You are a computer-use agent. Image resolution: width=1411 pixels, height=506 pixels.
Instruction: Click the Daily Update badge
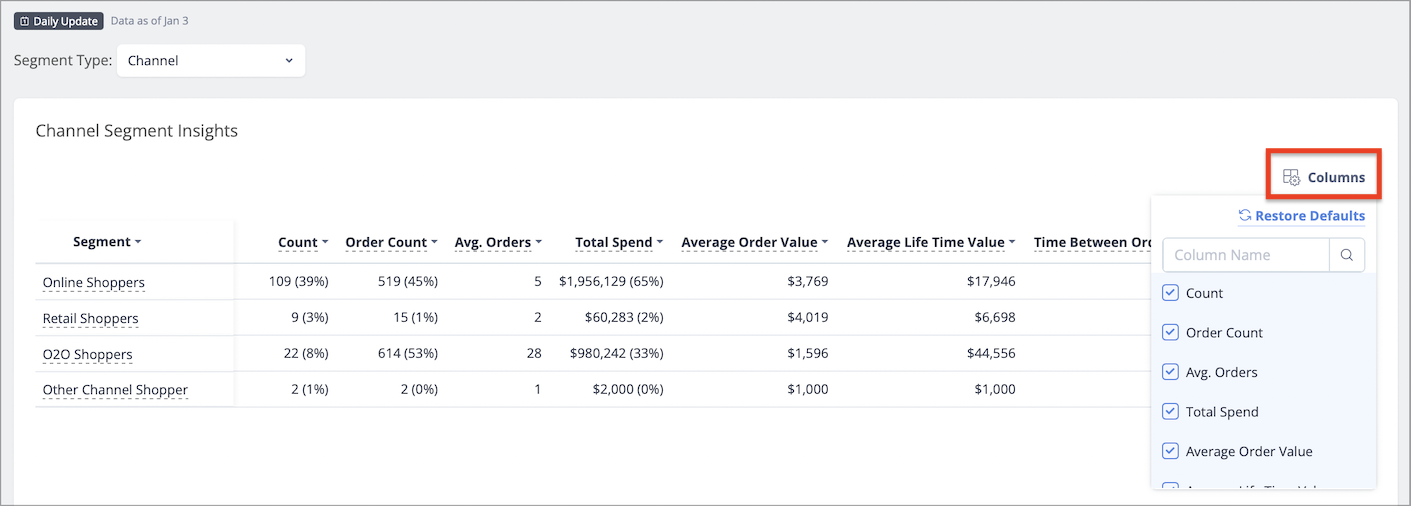point(58,21)
